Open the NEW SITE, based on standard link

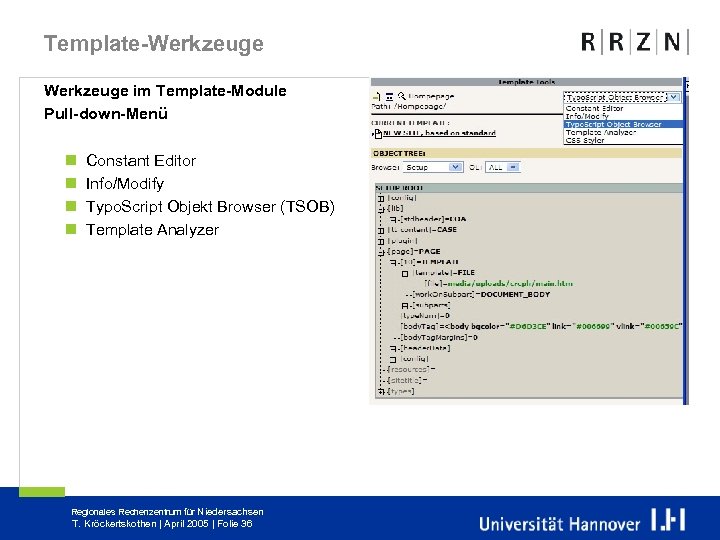pos(439,133)
